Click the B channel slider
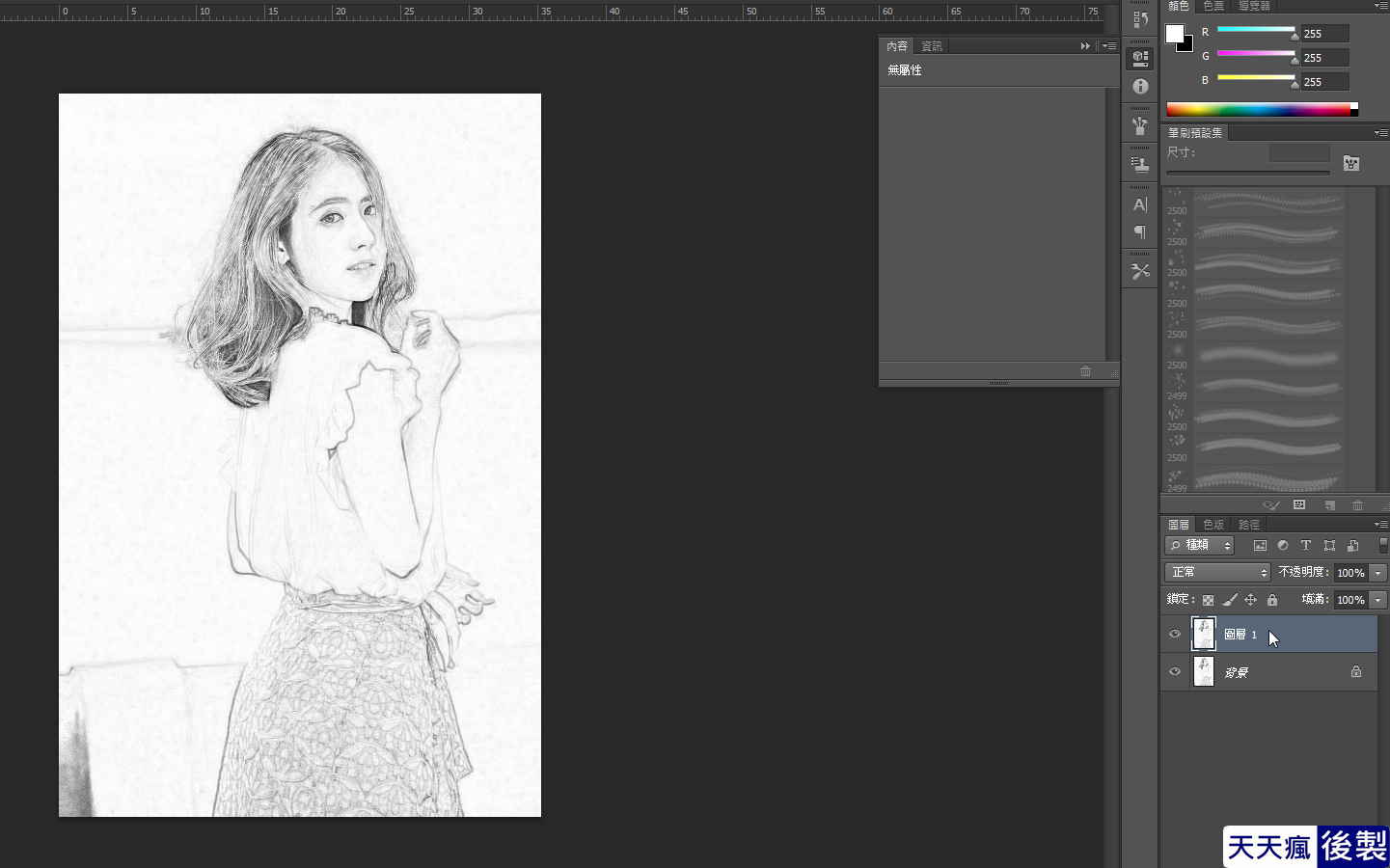This screenshot has height=868, width=1390. pos(1256,79)
